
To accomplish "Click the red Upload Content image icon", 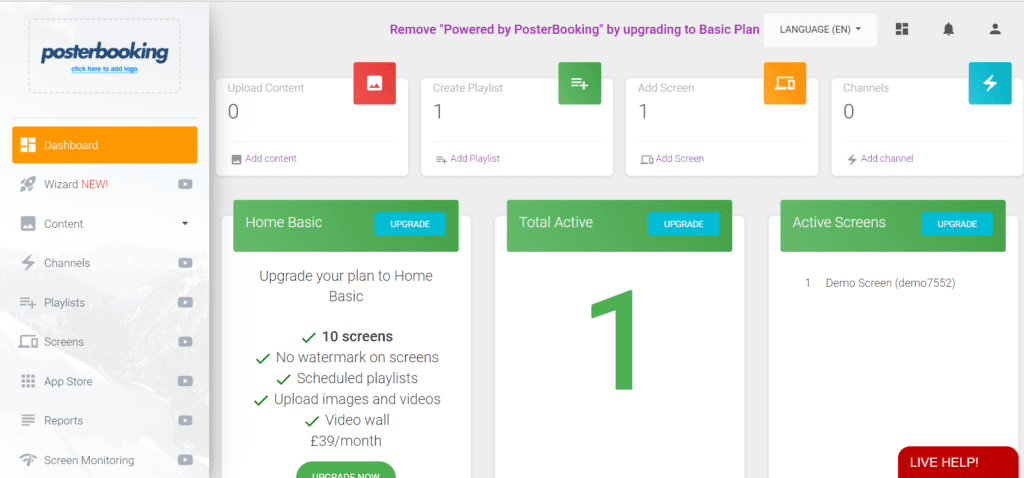I will click(x=374, y=83).
